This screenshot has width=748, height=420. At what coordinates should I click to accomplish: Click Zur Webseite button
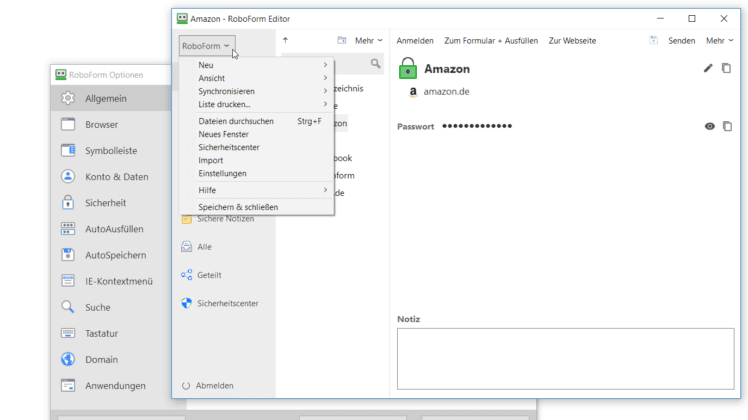(572, 41)
